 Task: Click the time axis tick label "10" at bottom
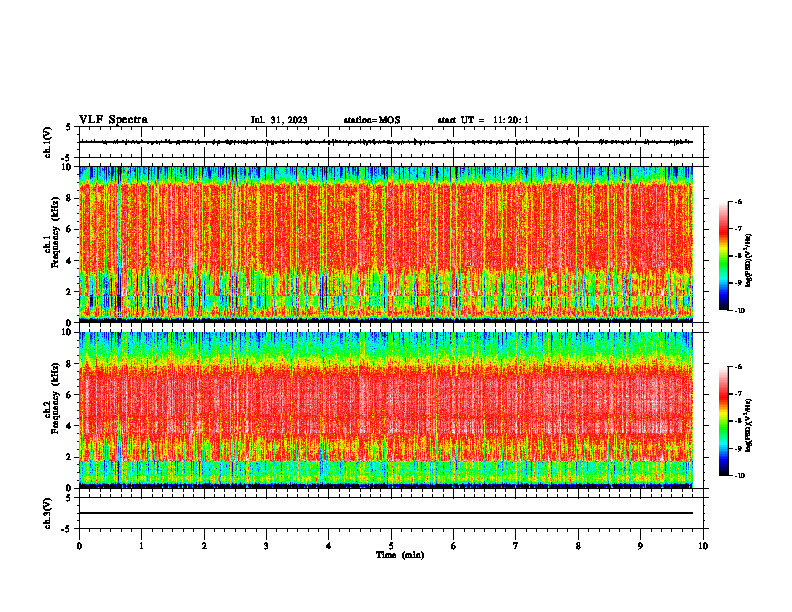[703, 546]
